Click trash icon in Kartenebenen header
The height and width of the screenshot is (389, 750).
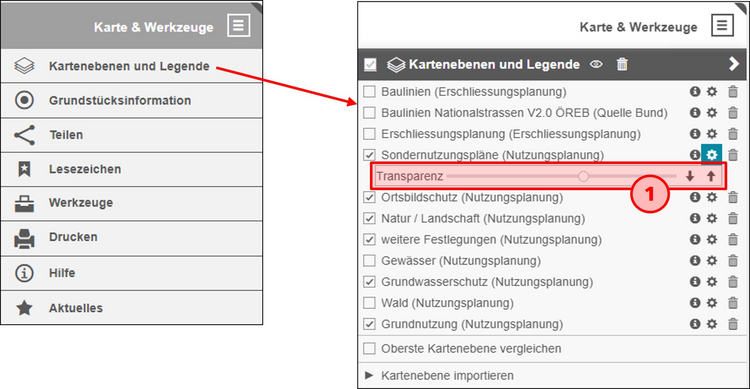tap(622, 64)
